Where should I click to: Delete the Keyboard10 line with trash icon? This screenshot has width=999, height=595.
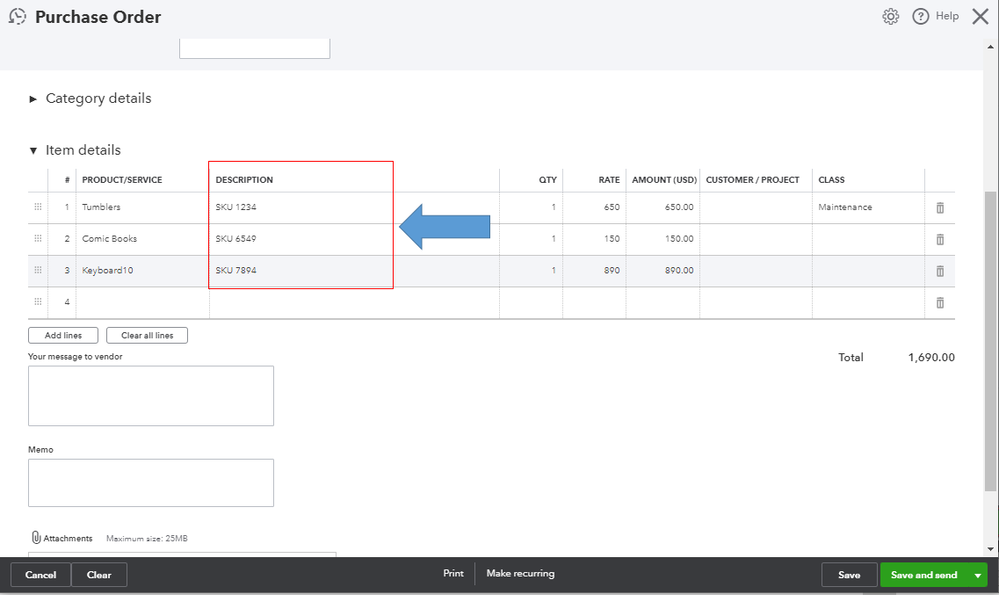[x=940, y=271]
